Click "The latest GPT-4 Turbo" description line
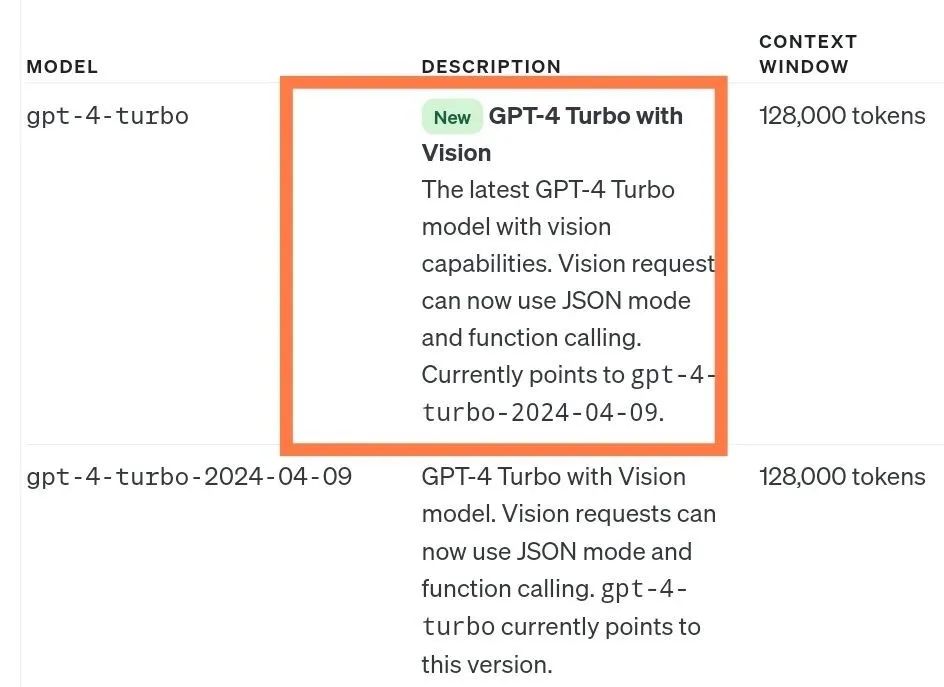This screenshot has width=944, height=687. click(548, 189)
